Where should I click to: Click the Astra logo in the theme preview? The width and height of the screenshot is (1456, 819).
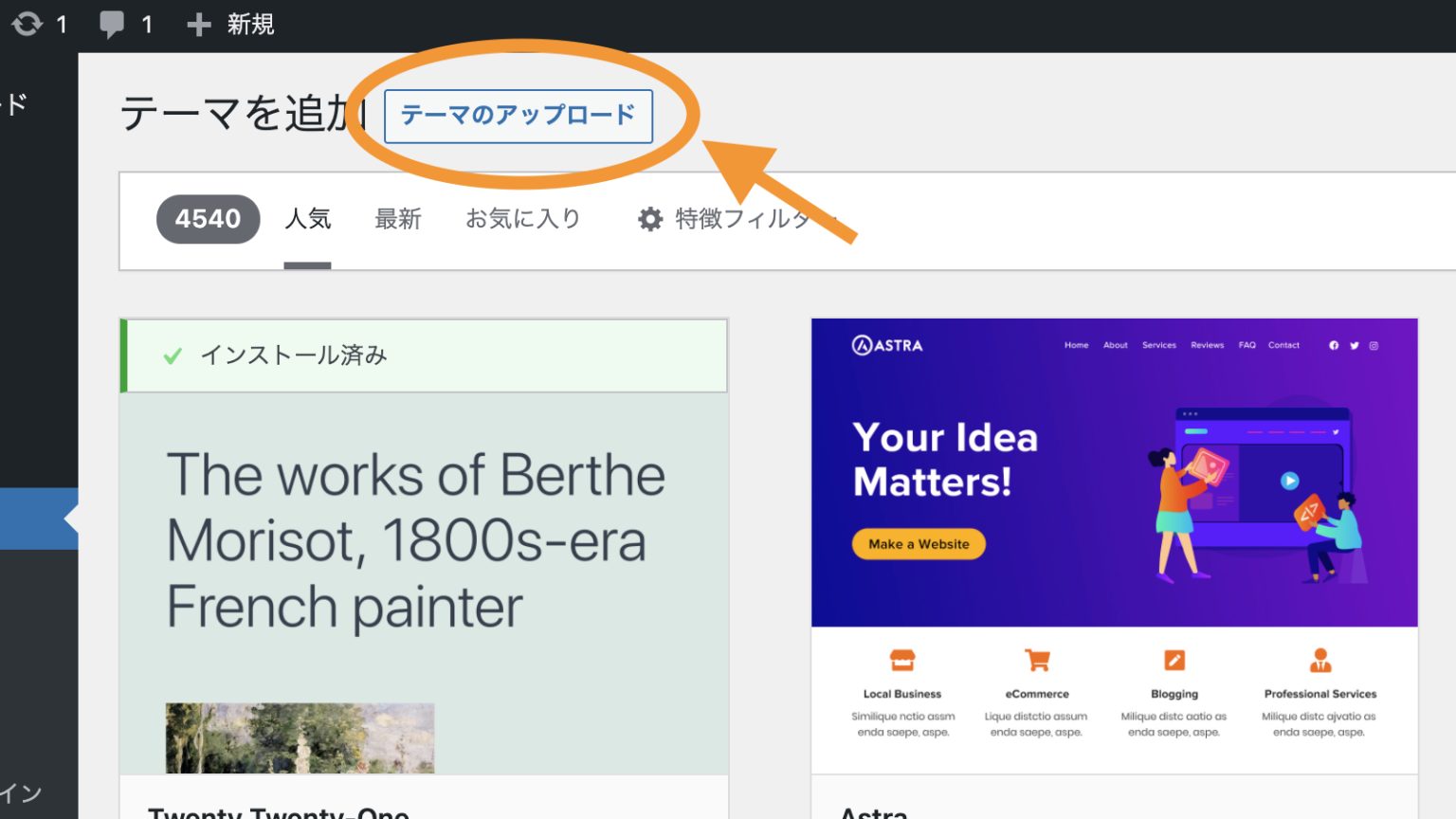click(x=885, y=345)
